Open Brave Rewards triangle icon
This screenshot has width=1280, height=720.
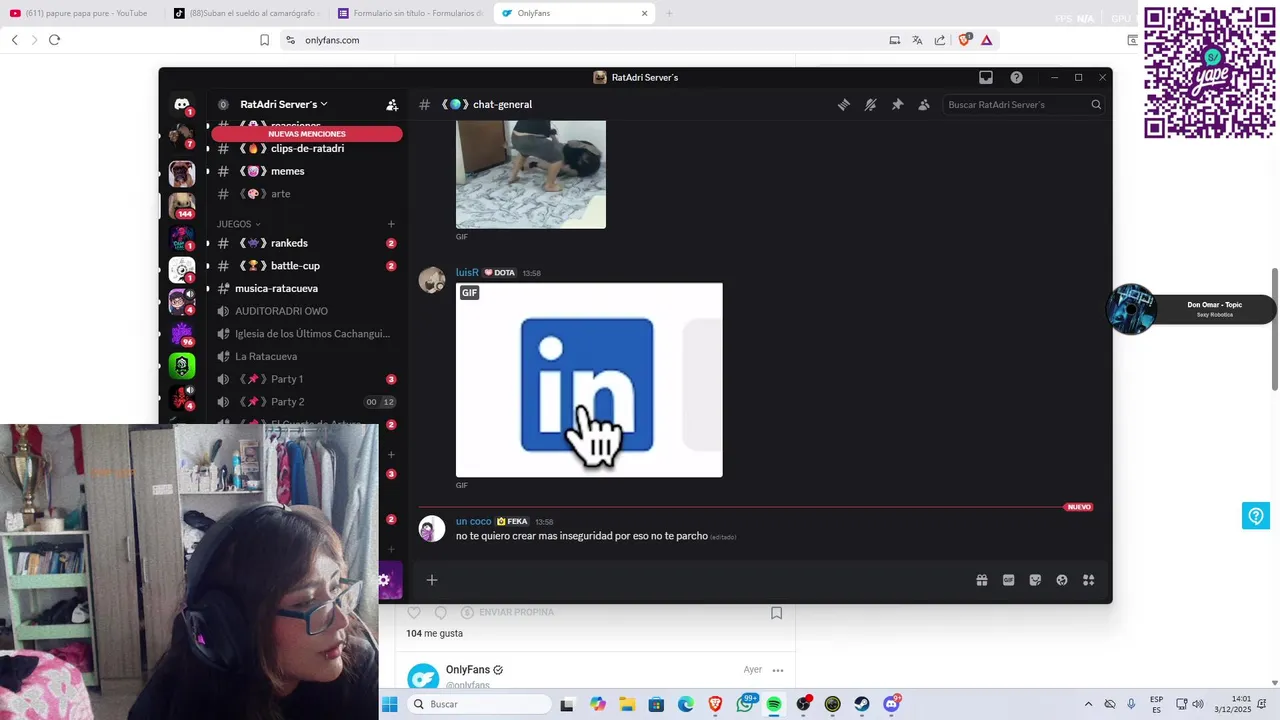click(987, 40)
